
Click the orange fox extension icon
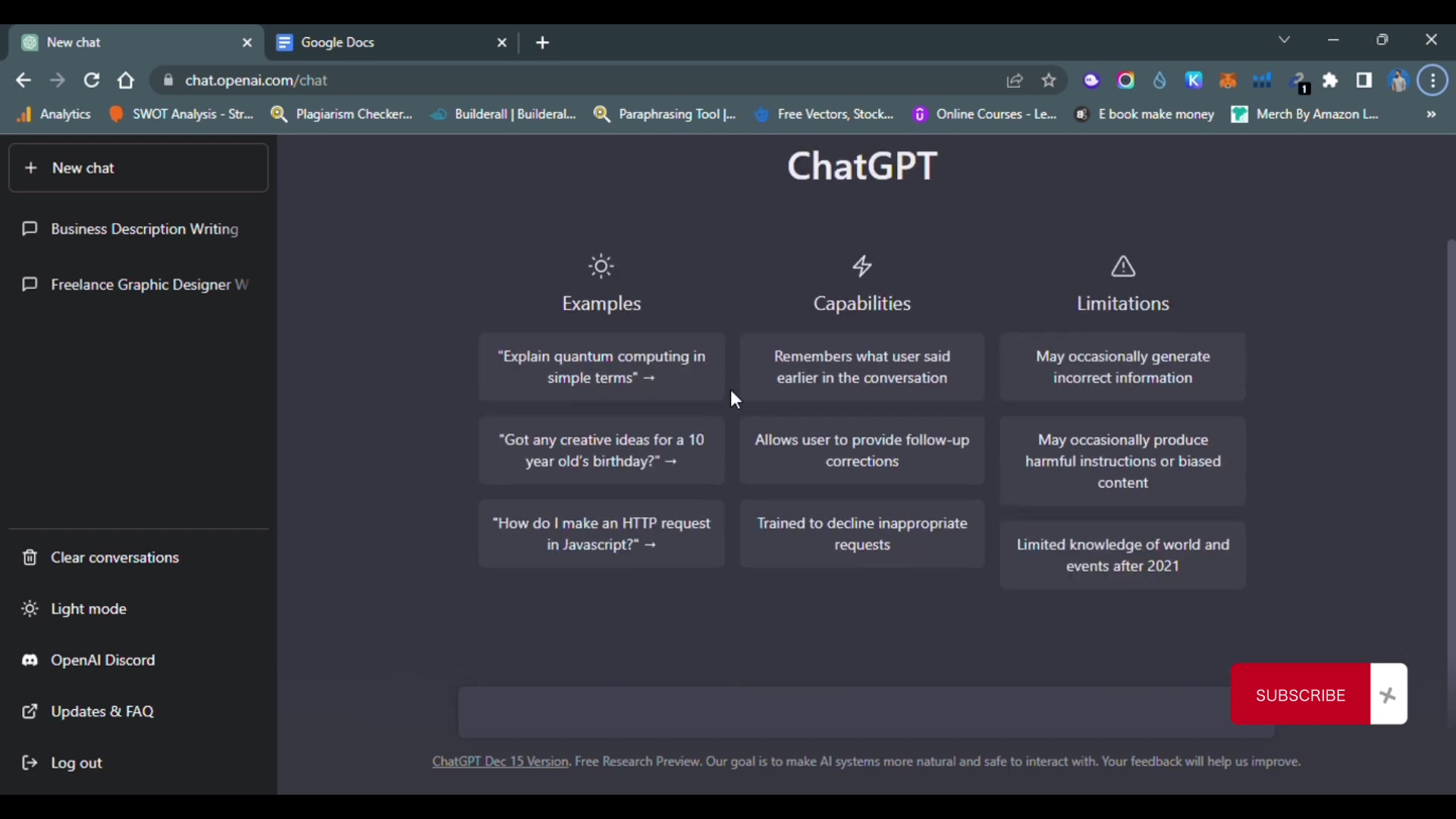click(x=1228, y=80)
